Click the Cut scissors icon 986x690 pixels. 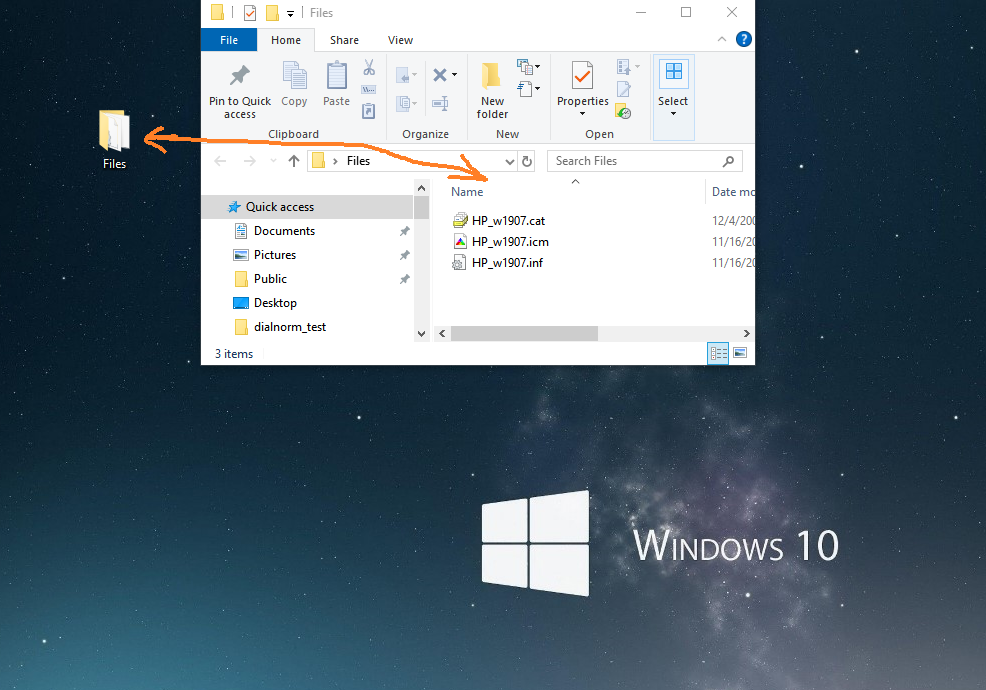coord(369,67)
